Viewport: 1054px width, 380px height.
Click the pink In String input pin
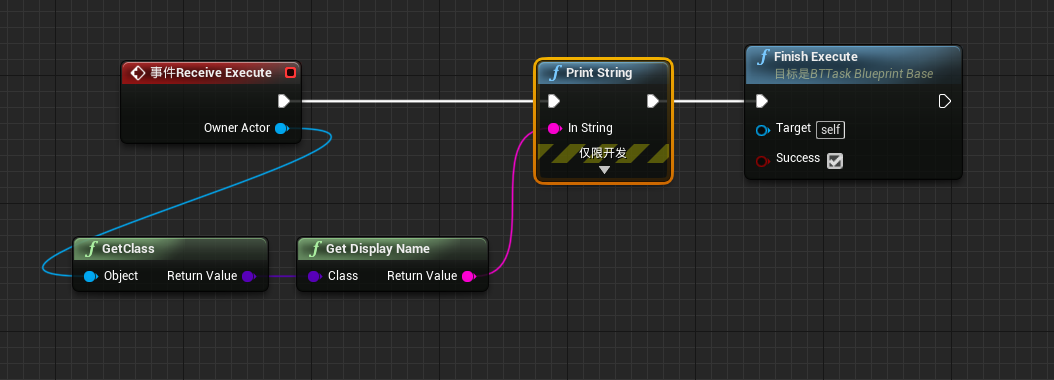pyautogui.click(x=554, y=128)
